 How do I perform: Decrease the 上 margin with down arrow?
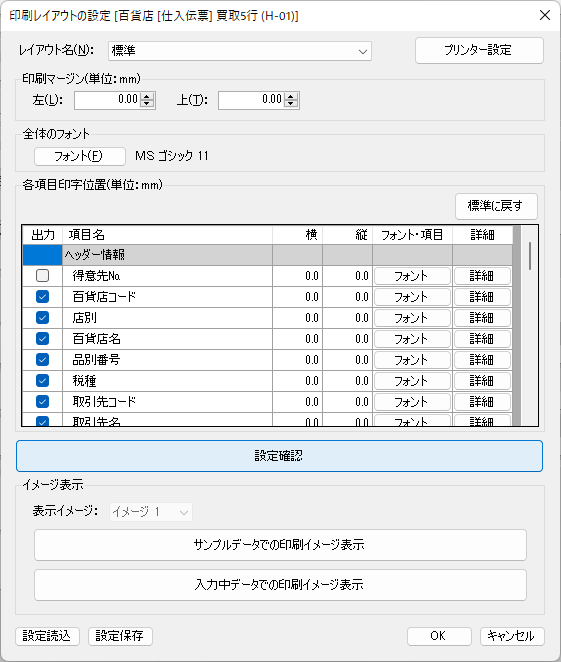[x=291, y=104]
